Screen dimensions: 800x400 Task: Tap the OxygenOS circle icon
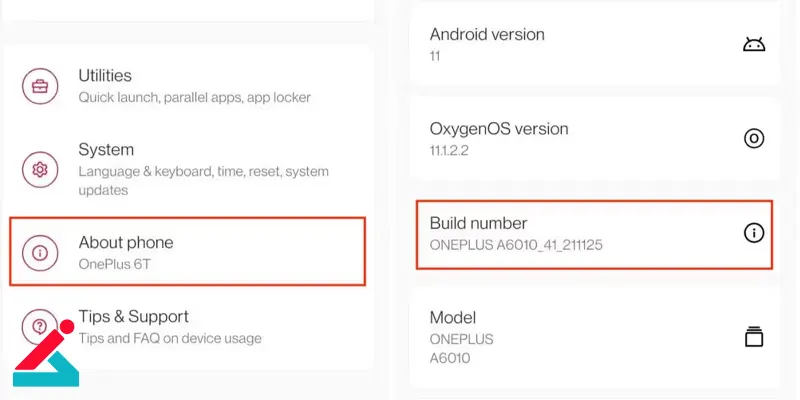754,138
